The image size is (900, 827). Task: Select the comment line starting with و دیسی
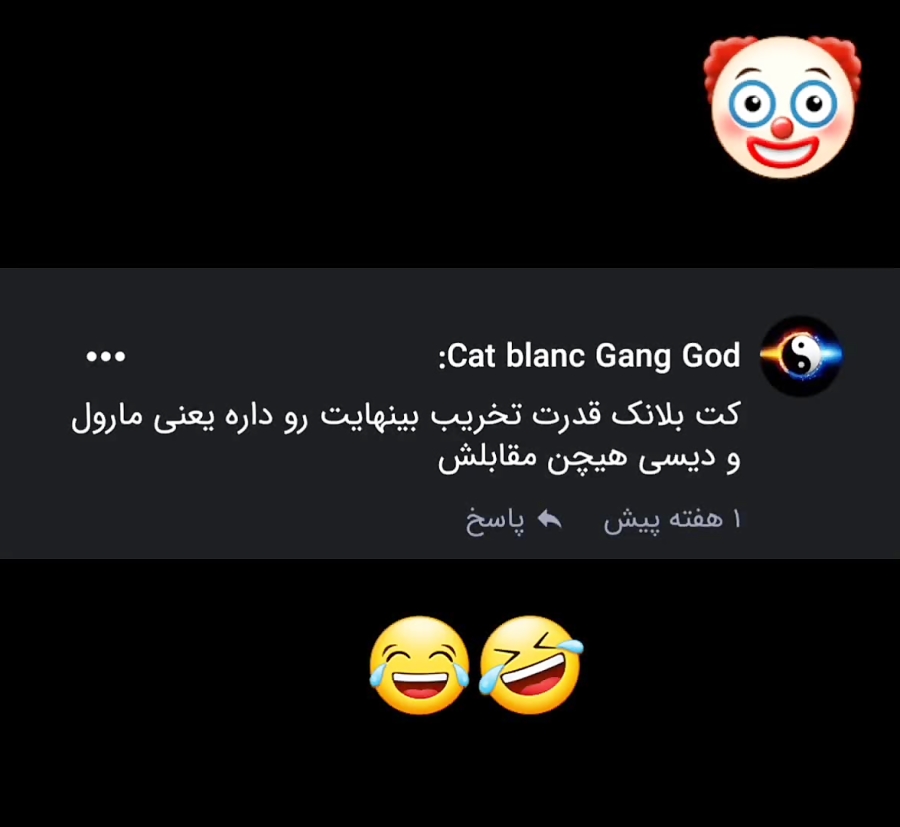click(x=589, y=460)
